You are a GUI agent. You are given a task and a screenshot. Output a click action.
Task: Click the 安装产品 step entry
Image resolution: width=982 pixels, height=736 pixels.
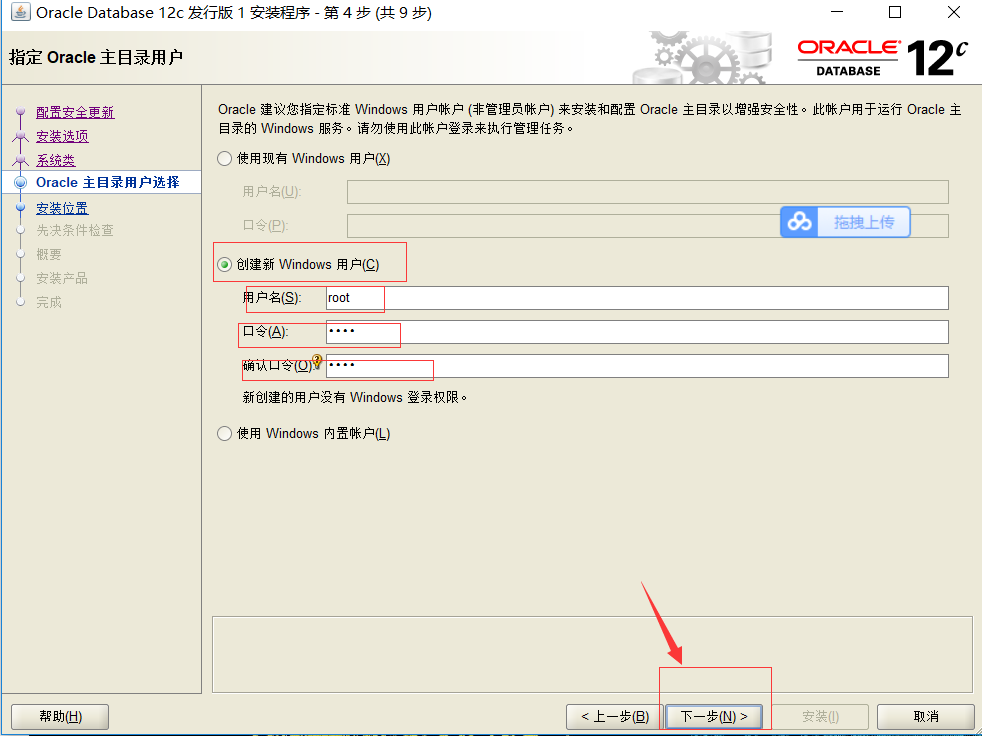pos(62,278)
